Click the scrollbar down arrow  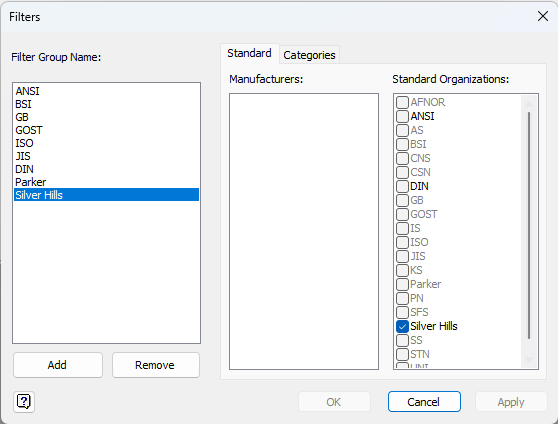point(529,360)
